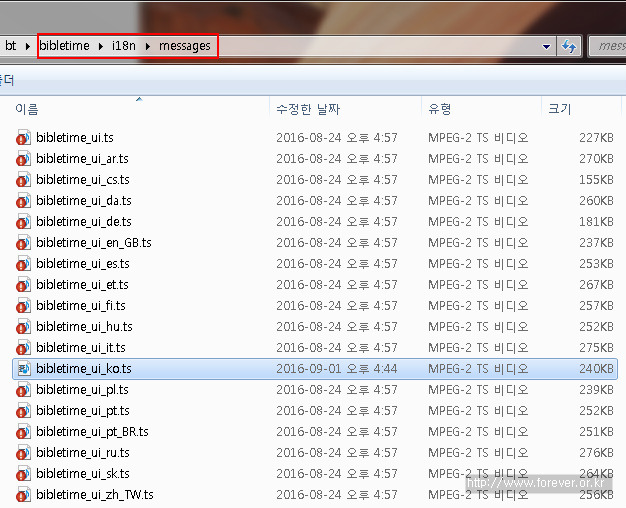This screenshot has height=508, width=626.
Task: Select file name bibletime_ui_cs.ts
Action: [83, 180]
